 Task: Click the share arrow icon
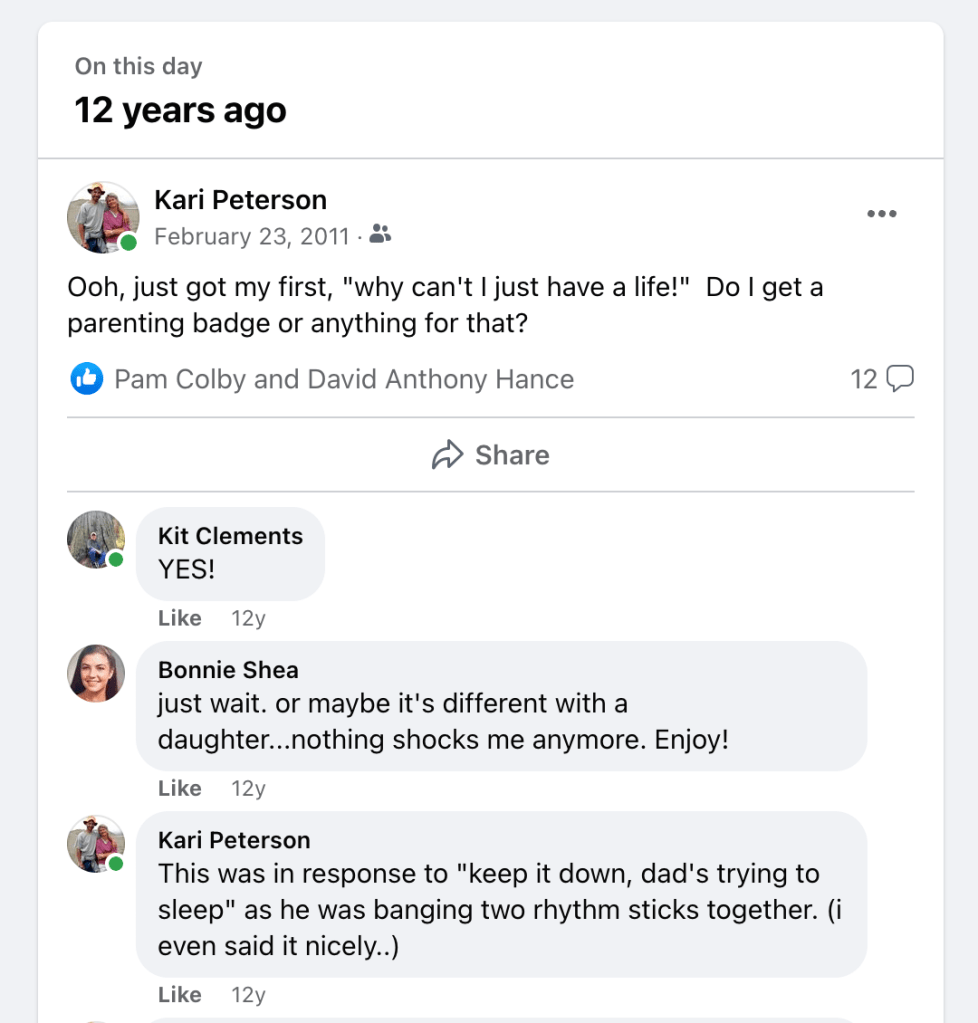click(x=447, y=455)
